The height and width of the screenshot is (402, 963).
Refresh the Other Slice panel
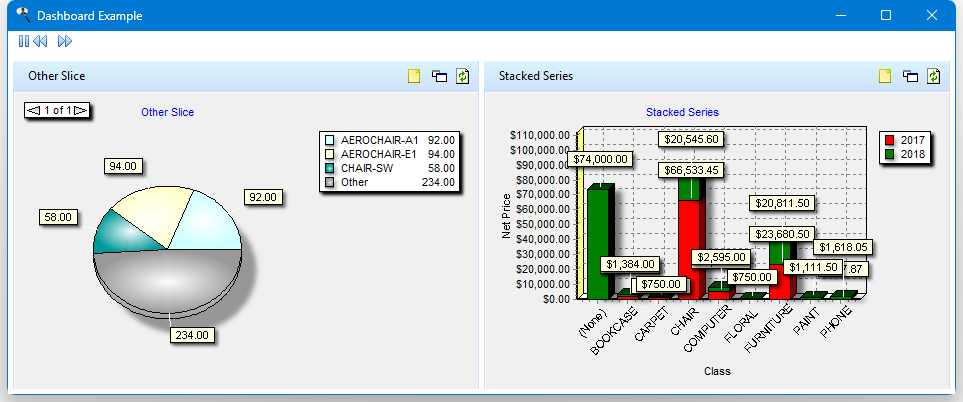pos(463,76)
